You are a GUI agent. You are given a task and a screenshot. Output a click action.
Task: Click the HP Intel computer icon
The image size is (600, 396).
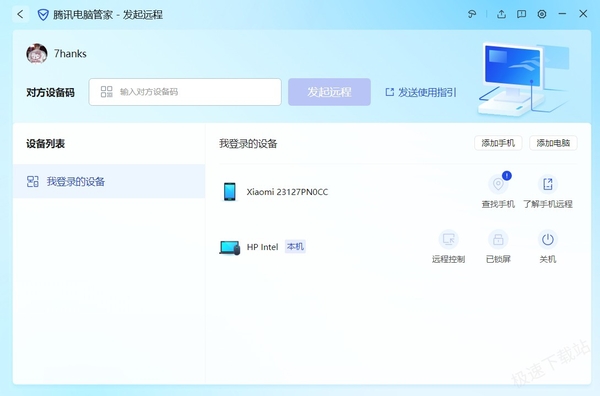pyautogui.click(x=230, y=248)
